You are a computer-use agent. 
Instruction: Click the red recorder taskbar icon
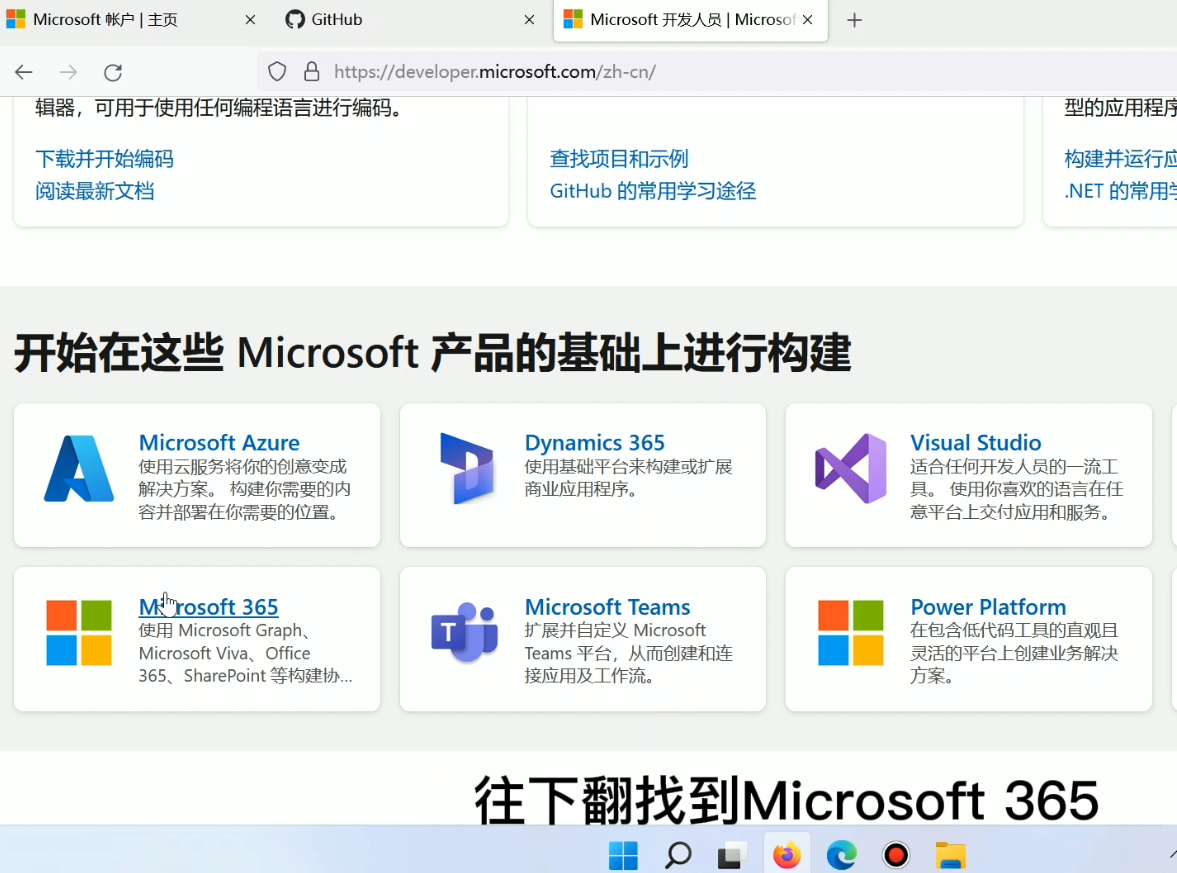[x=896, y=855]
